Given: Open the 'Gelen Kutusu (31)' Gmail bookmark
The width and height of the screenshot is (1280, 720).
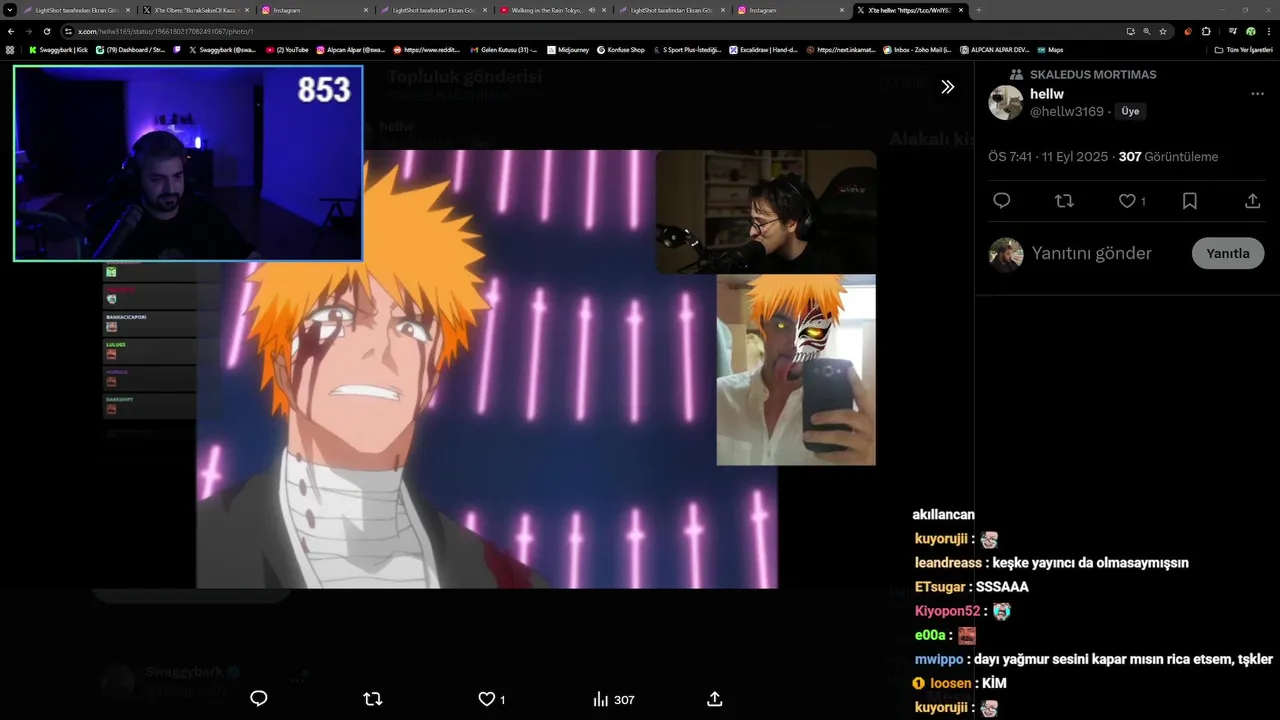Looking at the screenshot, I should pos(503,49).
